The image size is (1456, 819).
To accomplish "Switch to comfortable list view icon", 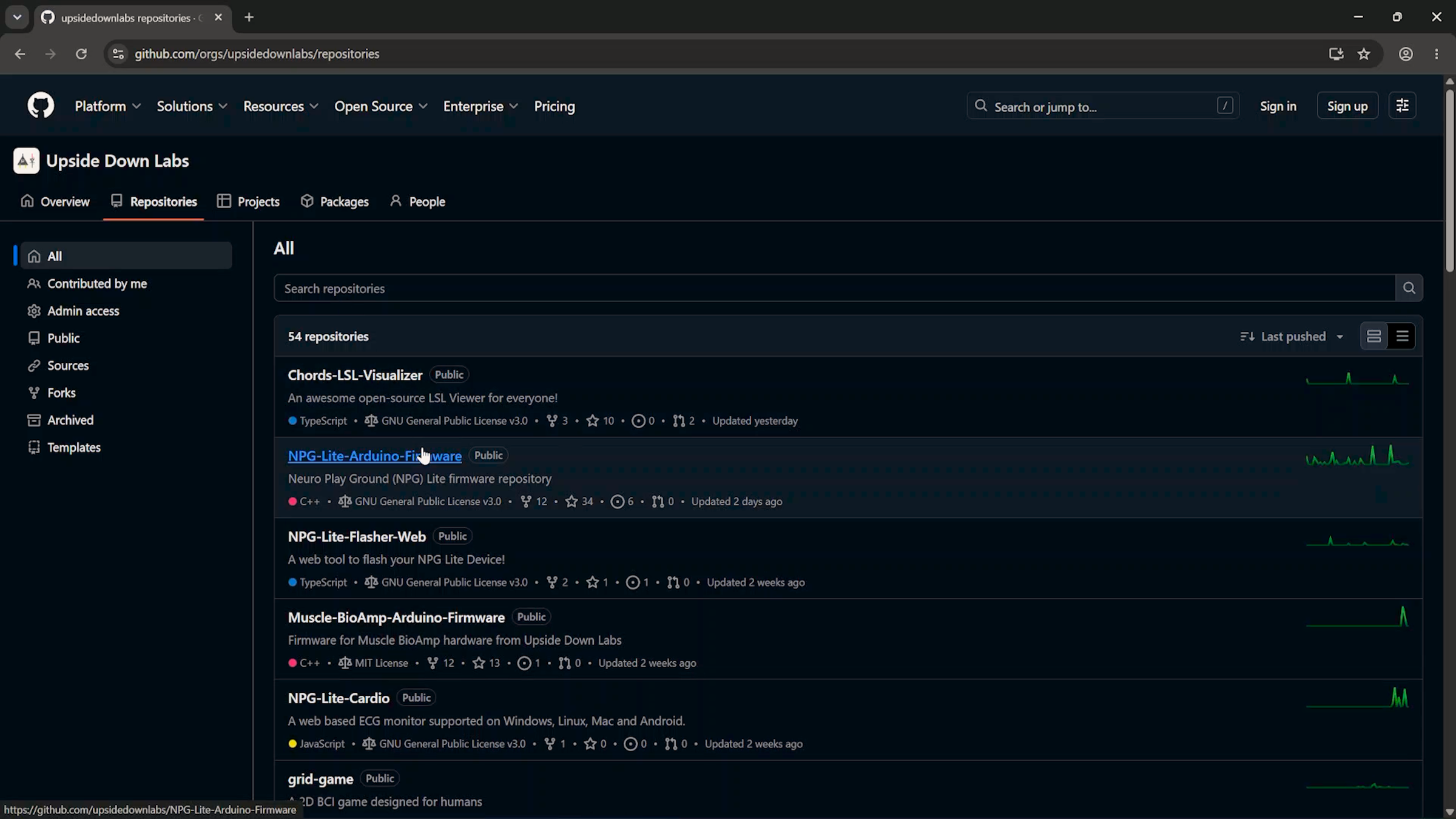I will tap(1374, 336).
